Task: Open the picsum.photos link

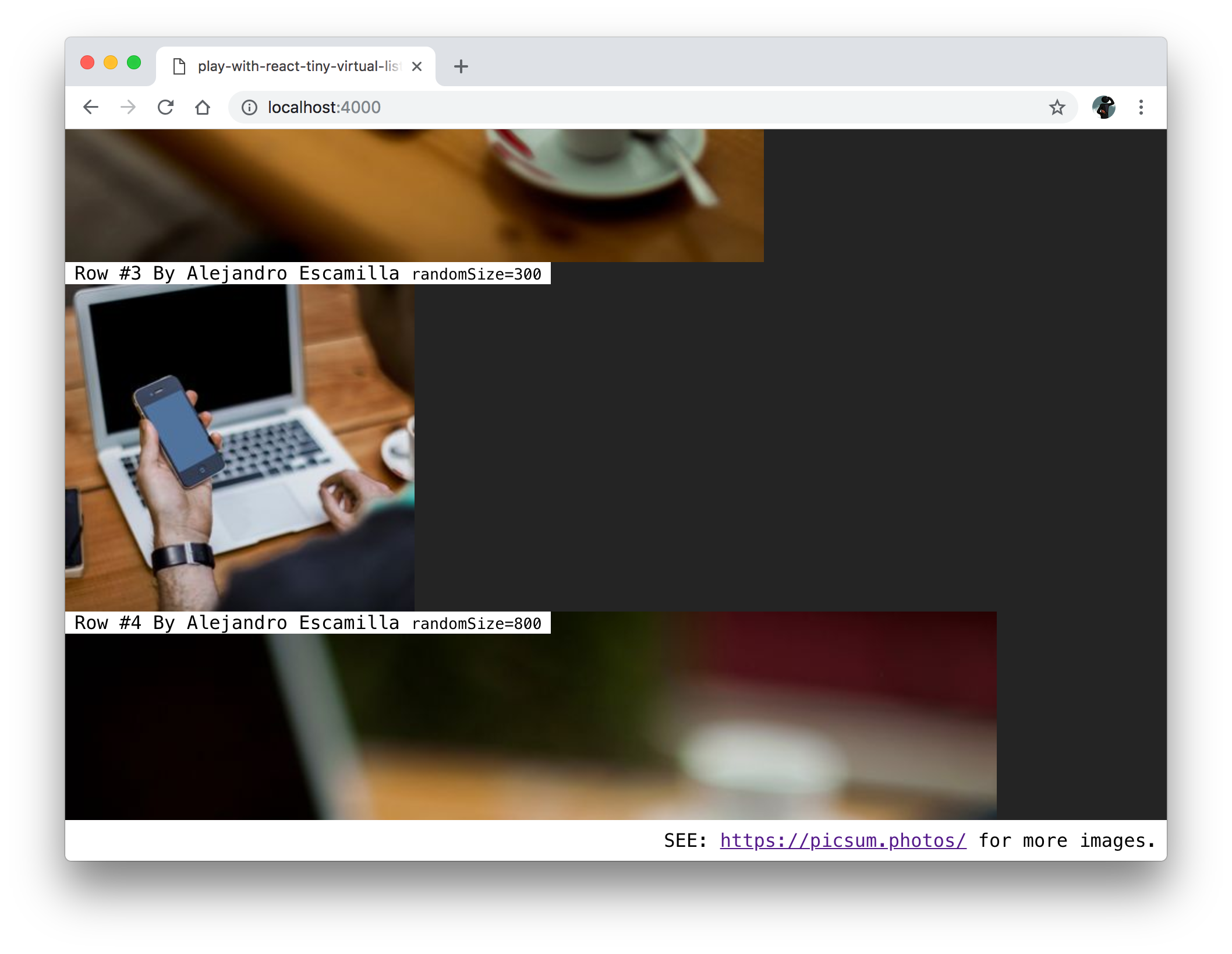Action: (x=842, y=840)
